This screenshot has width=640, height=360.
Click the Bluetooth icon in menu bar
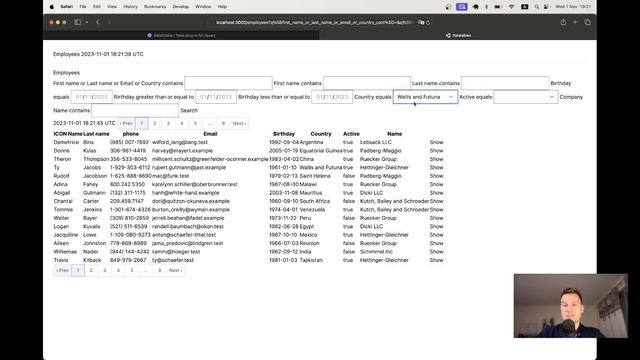coord(487,7)
